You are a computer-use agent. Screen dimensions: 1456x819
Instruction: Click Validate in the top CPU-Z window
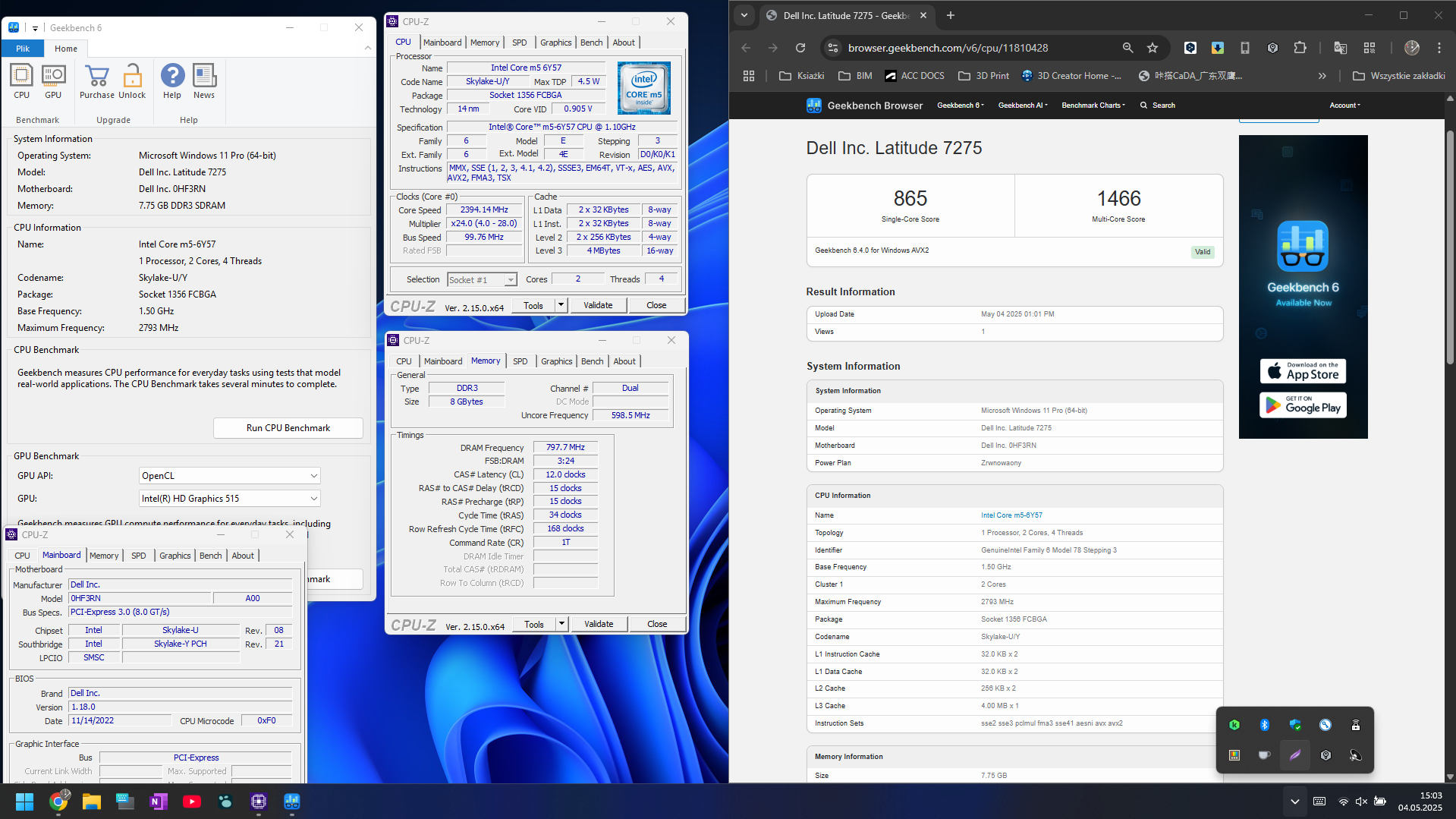[x=598, y=305]
